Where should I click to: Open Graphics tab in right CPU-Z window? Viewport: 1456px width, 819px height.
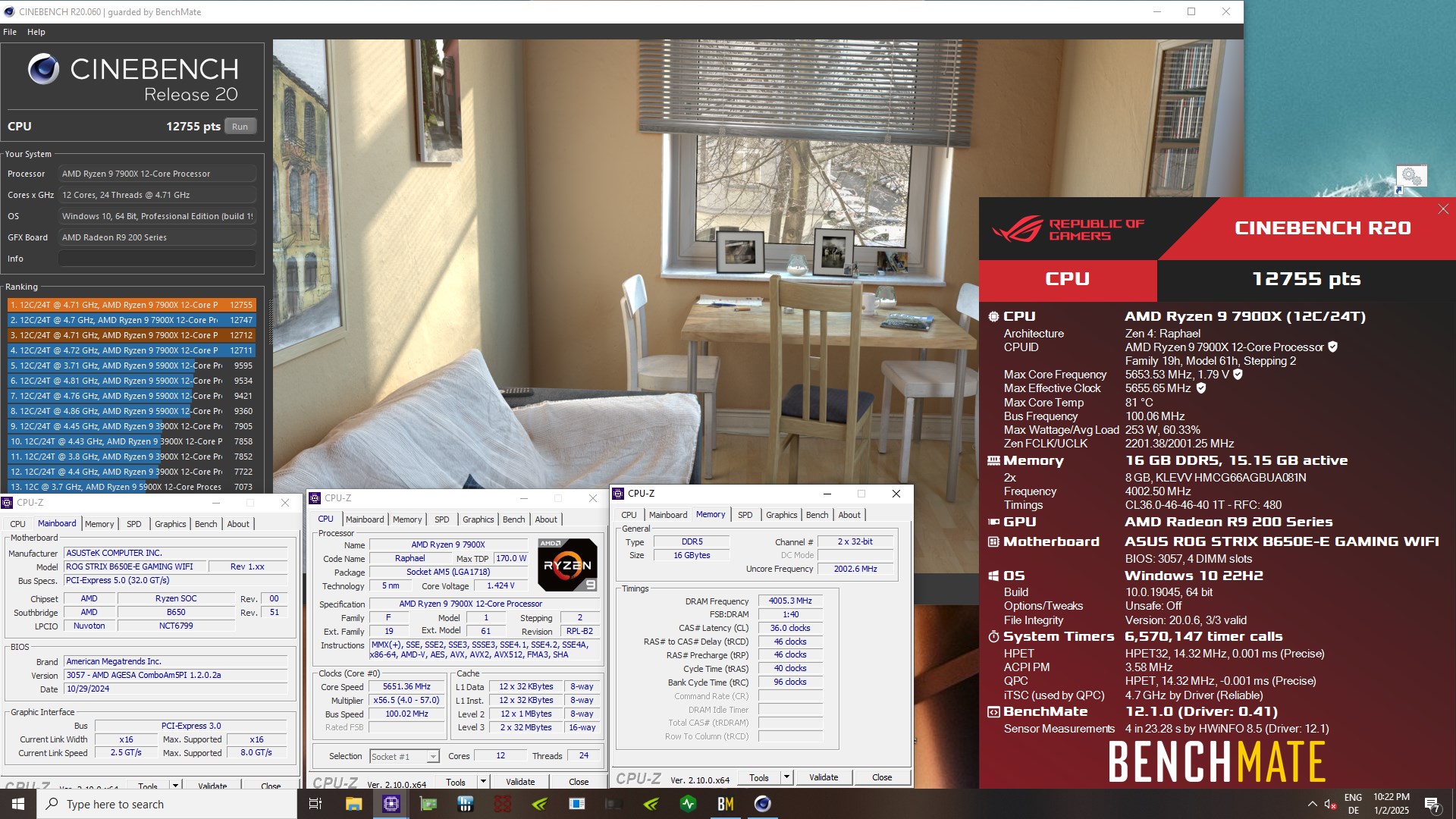coord(781,515)
